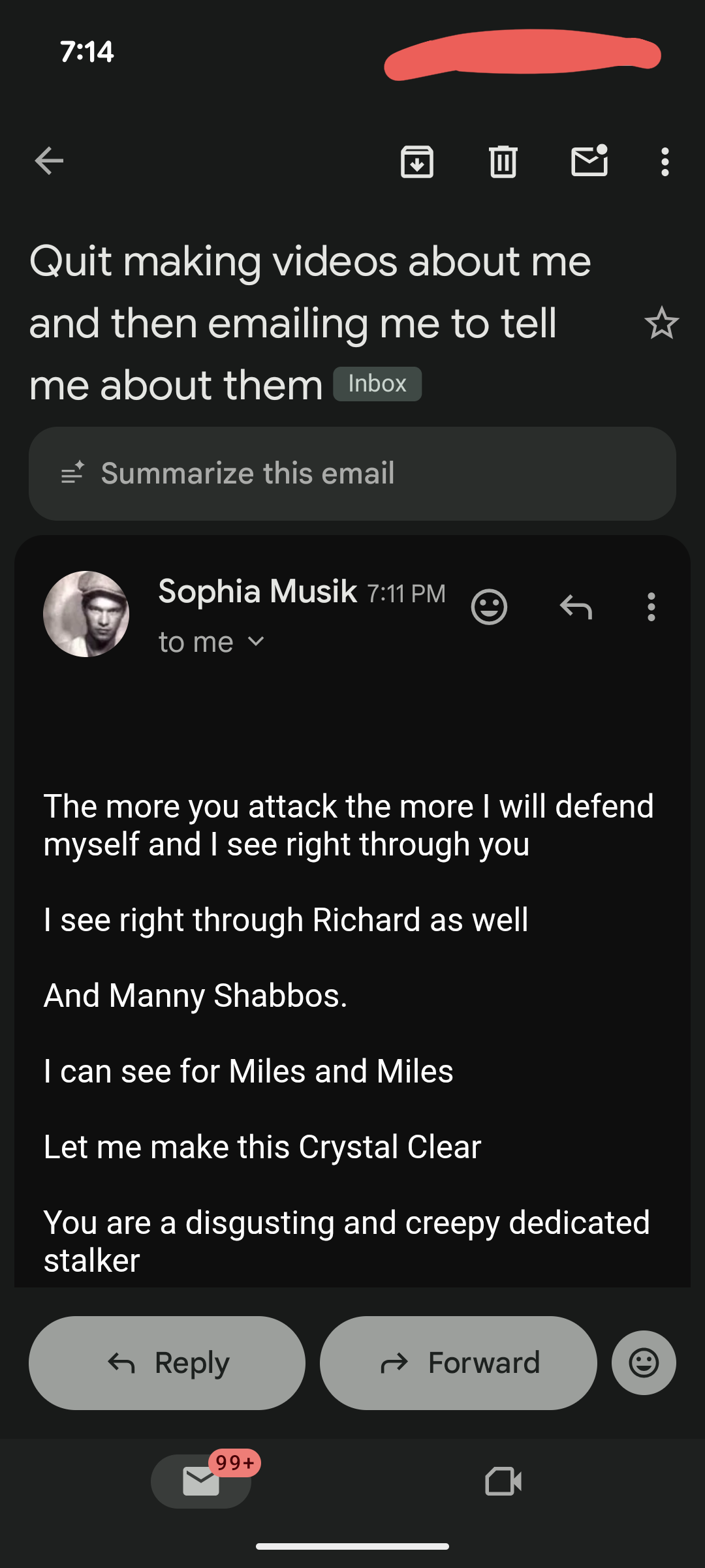Viewport: 705px width, 1568px height.
Task: Open message options menu beside reply arrow
Action: (x=651, y=607)
